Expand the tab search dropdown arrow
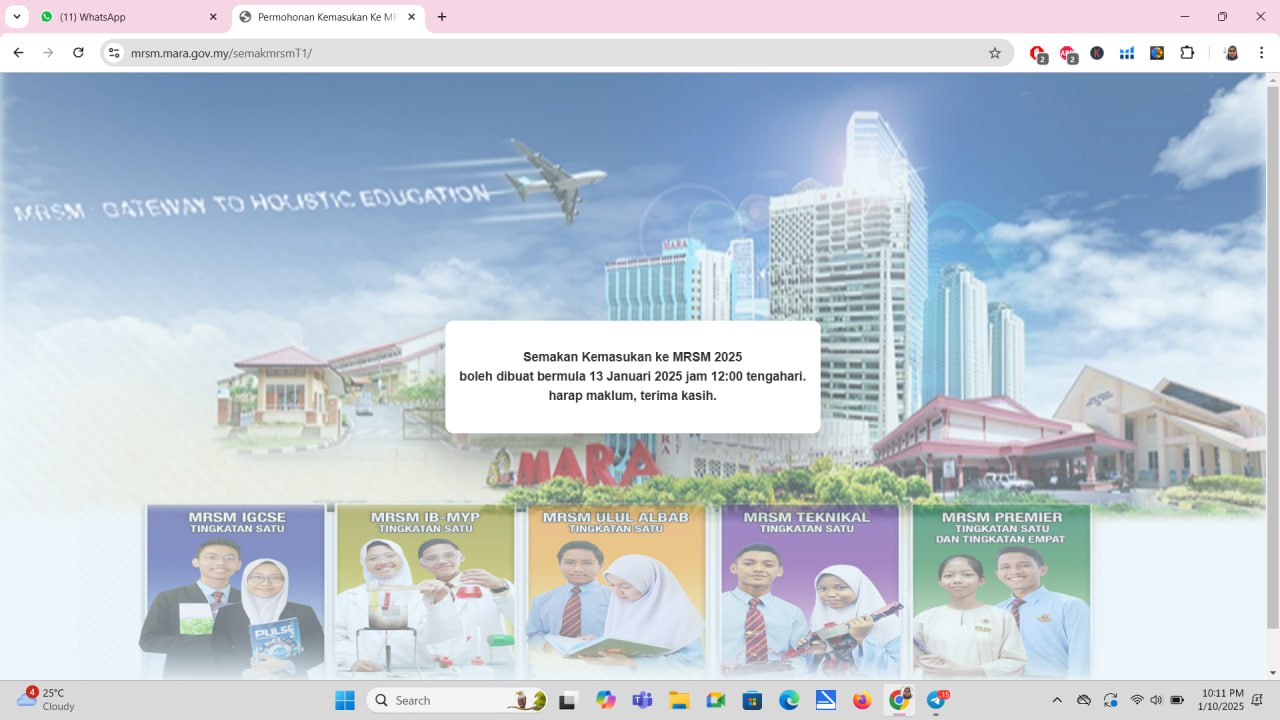This screenshot has width=1280, height=720. [x=17, y=17]
